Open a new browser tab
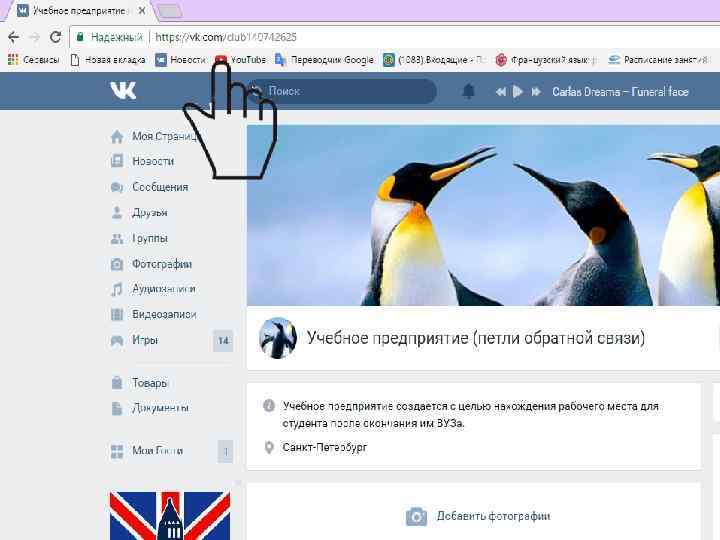720x540 pixels. coord(169,12)
